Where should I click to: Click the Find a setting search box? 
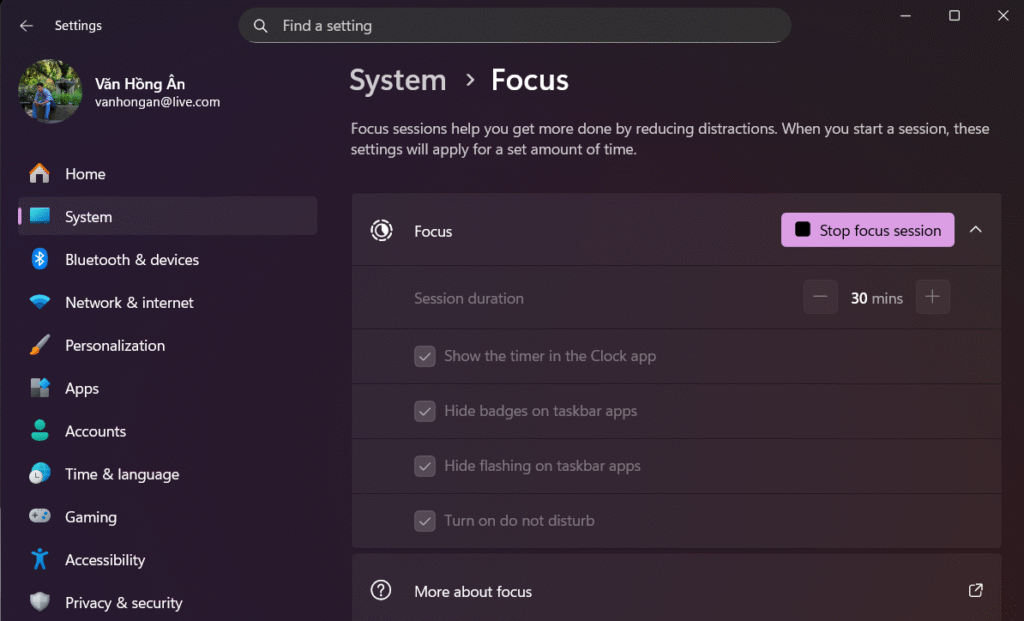(x=515, y=26)
